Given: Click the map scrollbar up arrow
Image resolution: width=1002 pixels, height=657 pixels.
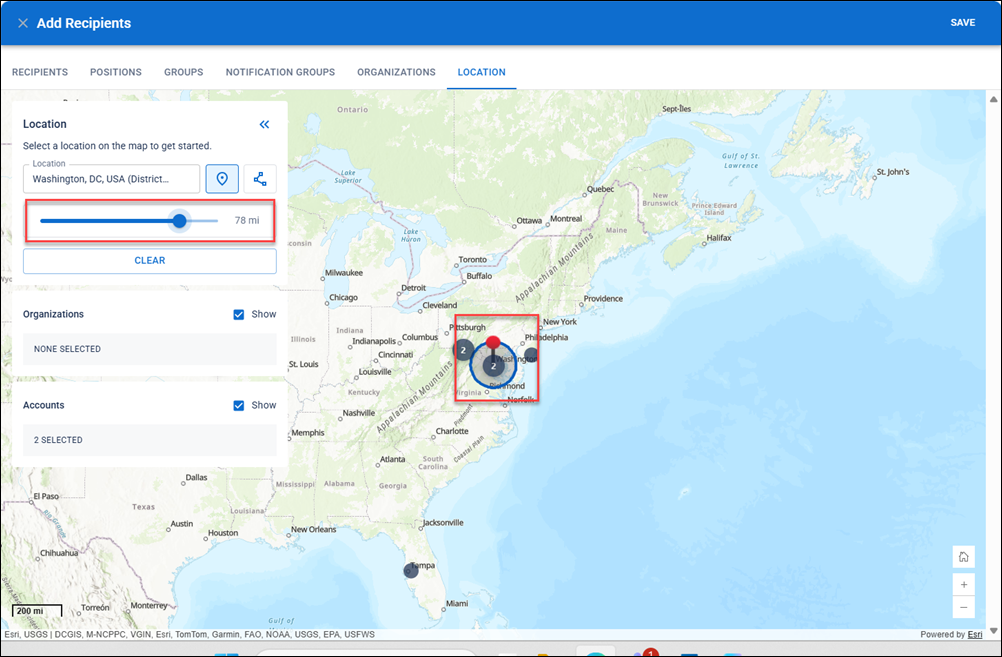Looking at the screenshot, I should coord(994,99).
